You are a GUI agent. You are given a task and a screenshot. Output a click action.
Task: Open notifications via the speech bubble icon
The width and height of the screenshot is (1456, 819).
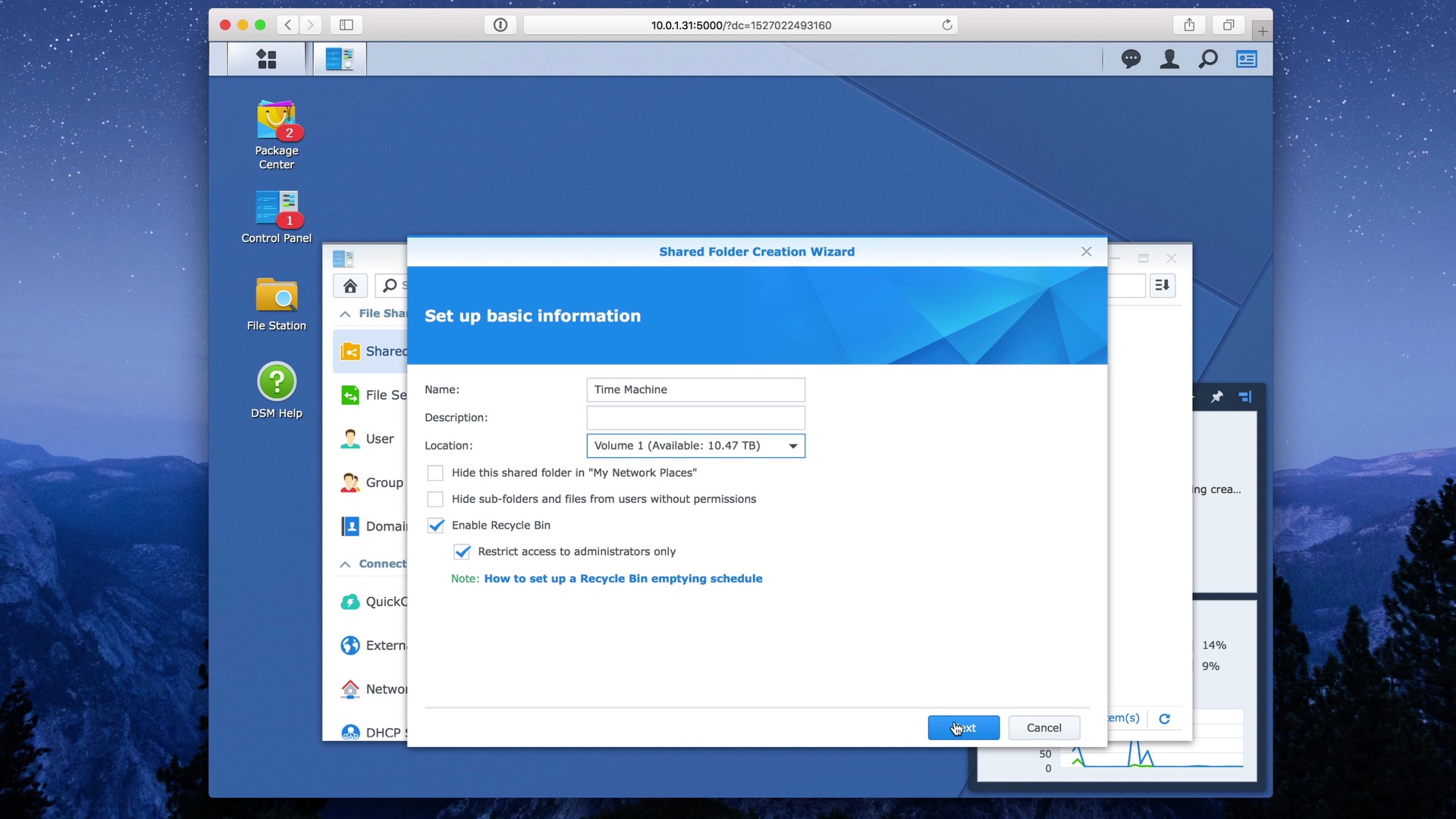(1131, 58)
